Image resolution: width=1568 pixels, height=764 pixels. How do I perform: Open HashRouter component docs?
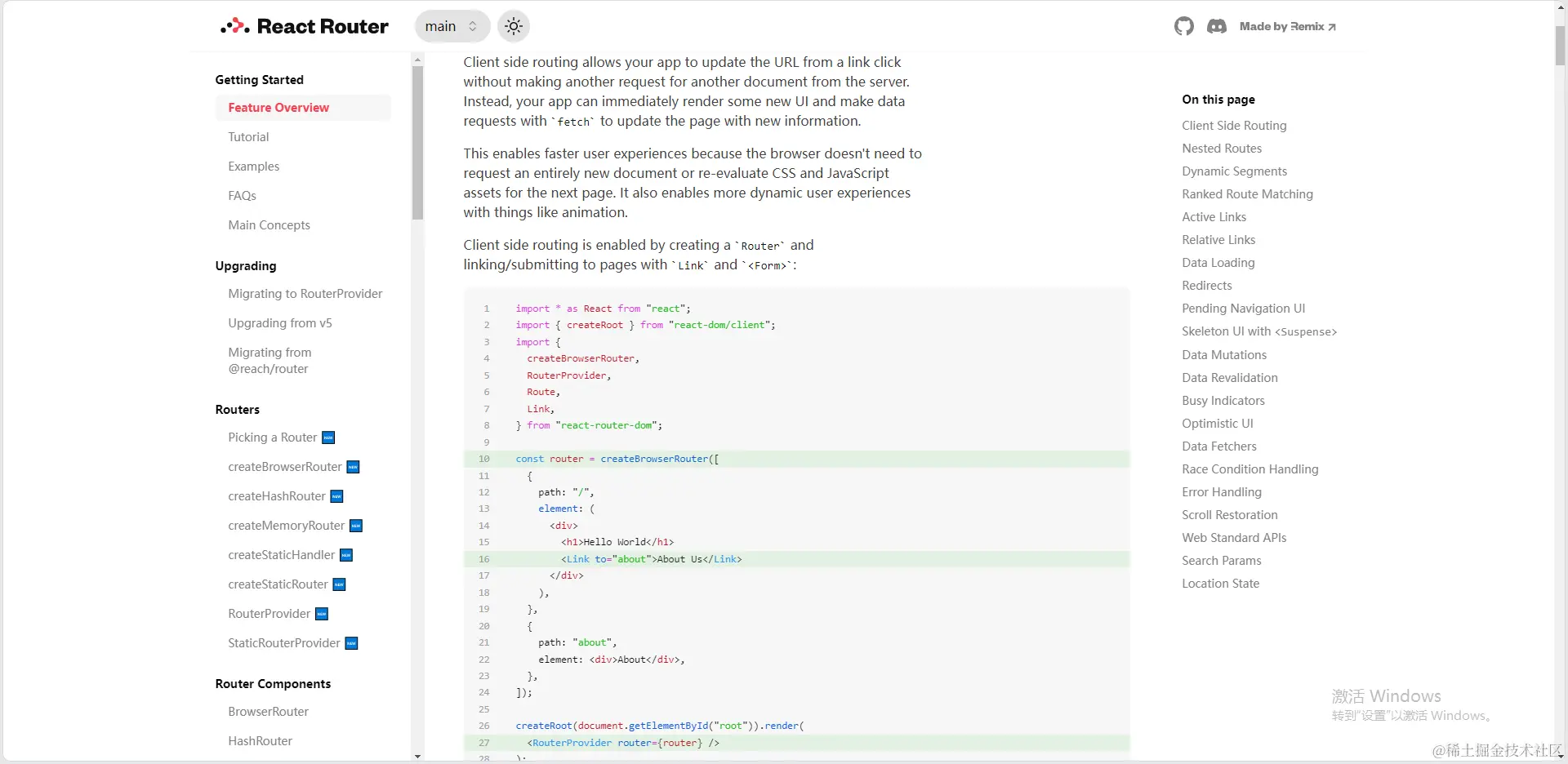pyautogui.click(x=260, y=741)
